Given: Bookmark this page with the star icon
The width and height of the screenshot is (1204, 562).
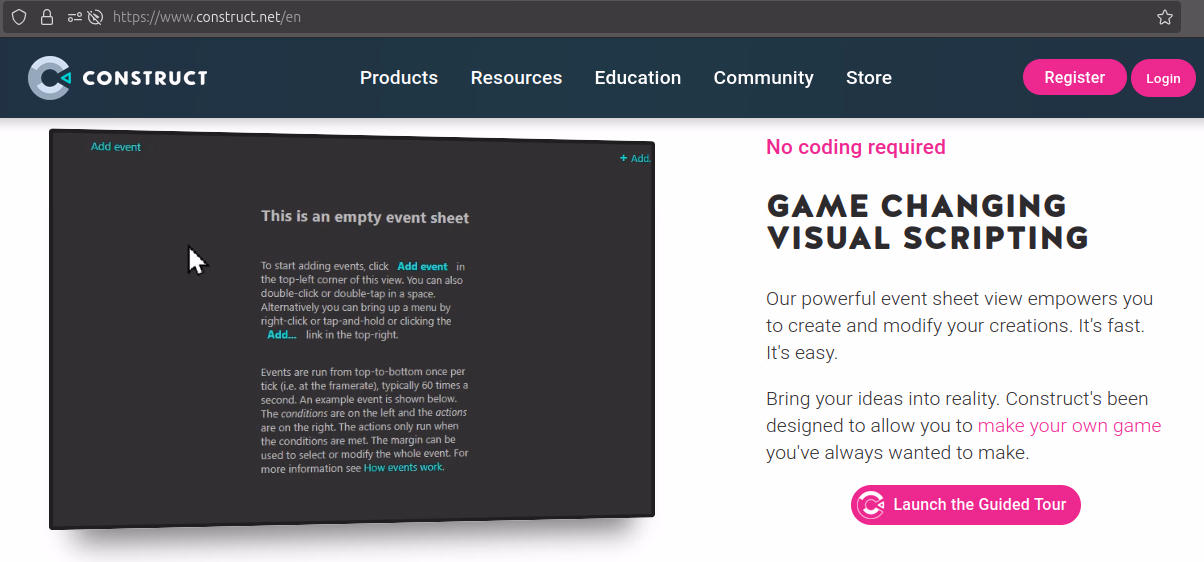Looking at the screenshot, I should pos(1165,17).
